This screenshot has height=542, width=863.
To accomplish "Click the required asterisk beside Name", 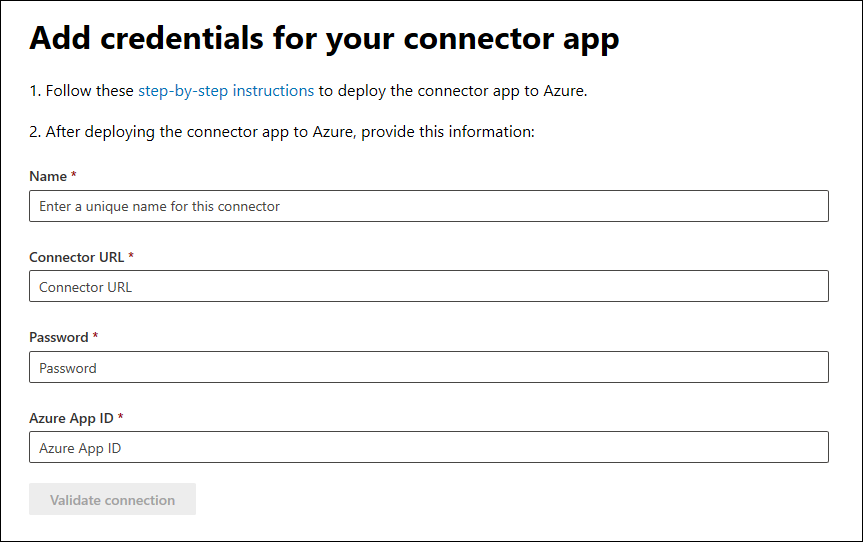I will [74, 176].
